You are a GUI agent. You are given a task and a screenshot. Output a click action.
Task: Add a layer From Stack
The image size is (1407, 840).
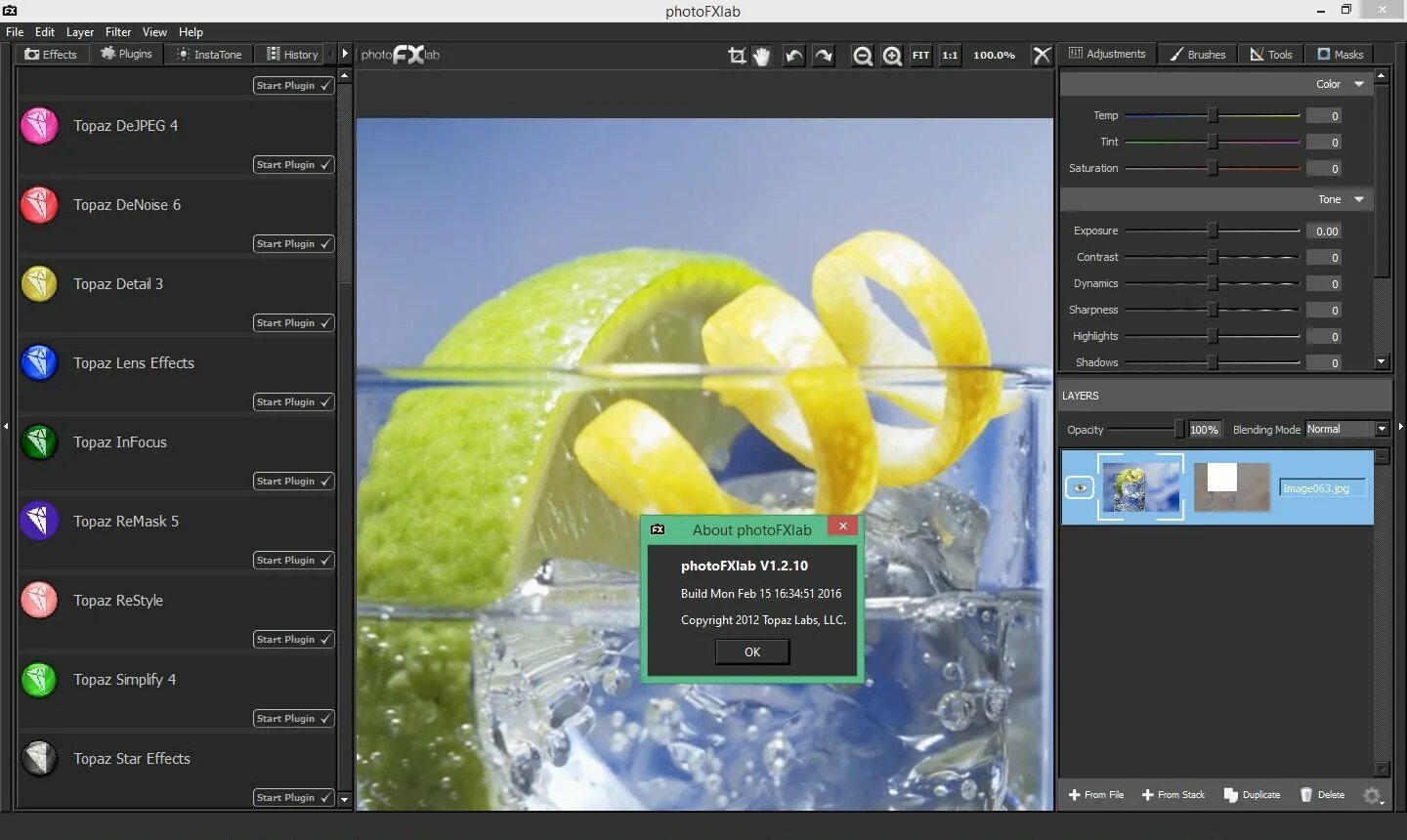pyautogui.click(x=1173, y=795)
